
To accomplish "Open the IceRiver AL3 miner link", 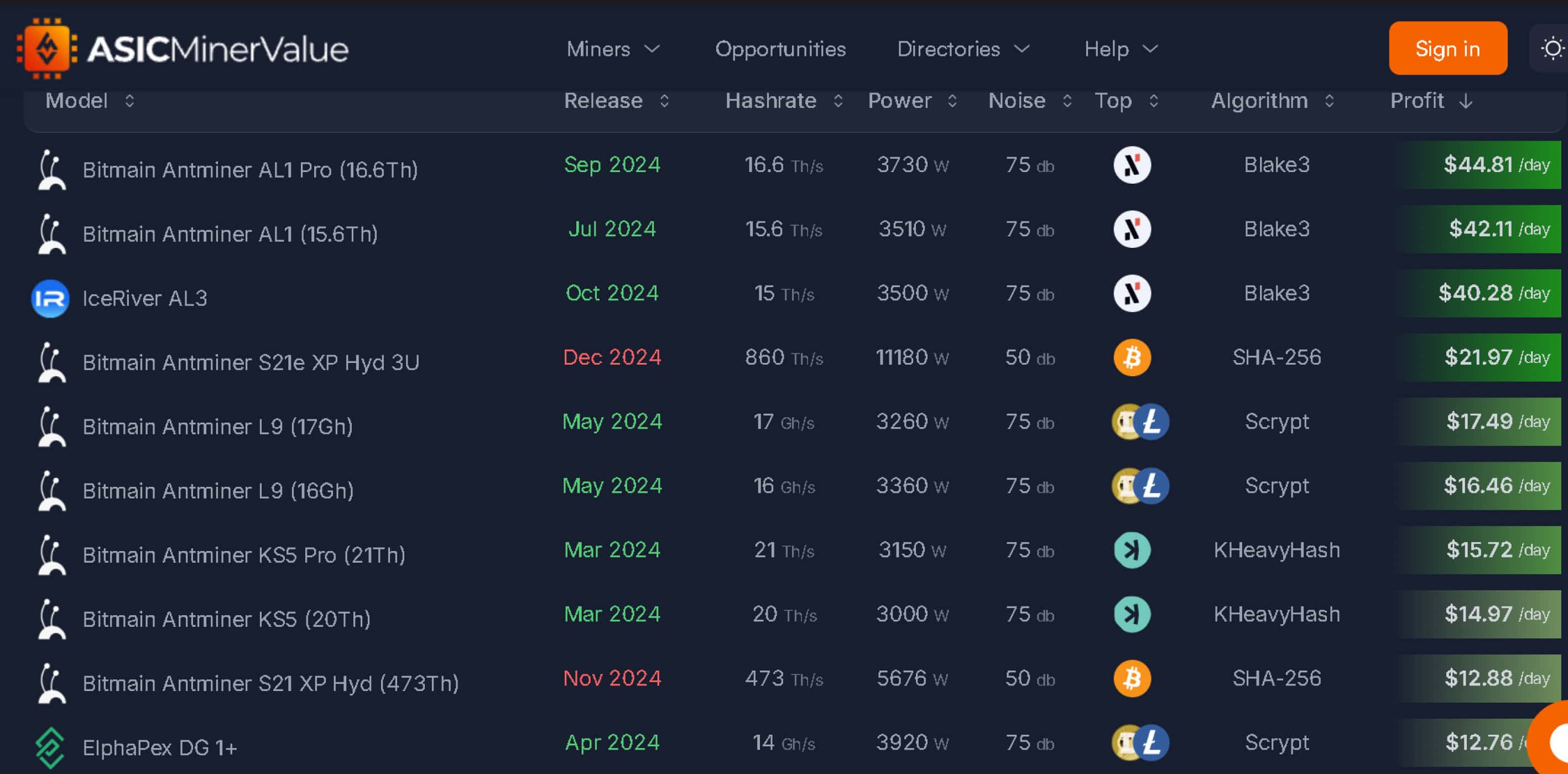I will 145,298.
